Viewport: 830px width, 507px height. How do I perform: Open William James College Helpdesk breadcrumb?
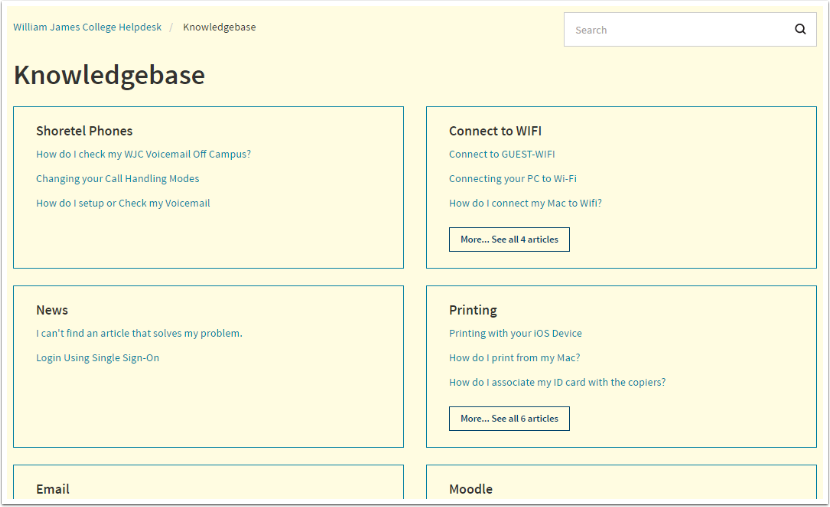coord(87,27)
